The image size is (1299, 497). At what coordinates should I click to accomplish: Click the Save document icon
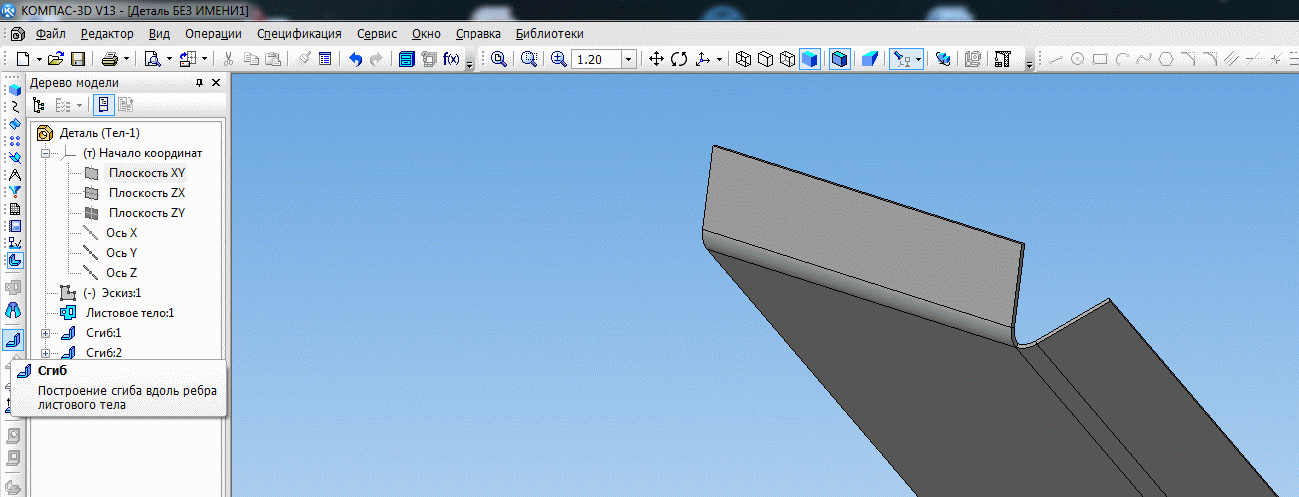[77, 59]
